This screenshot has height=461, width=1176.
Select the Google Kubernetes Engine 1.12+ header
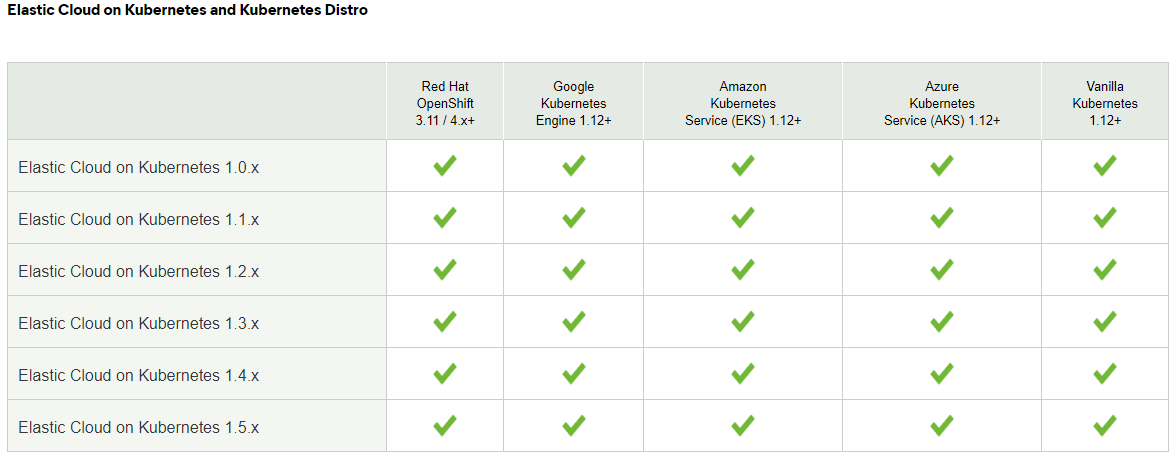(x=573, y=103)
